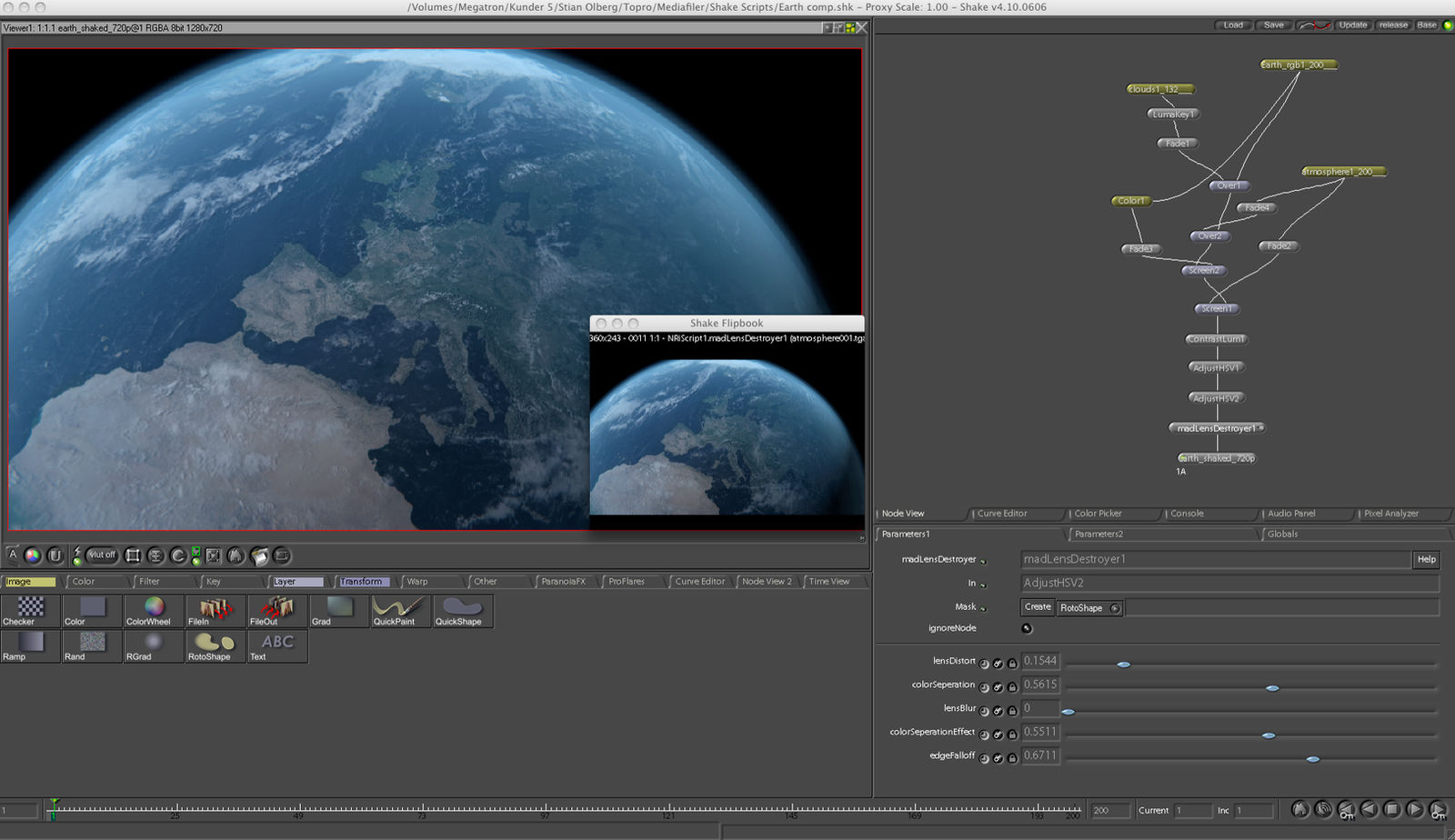Click the RGB channel view icon in viewer toolbar
1455x840 pixels.
coord(33,555)
